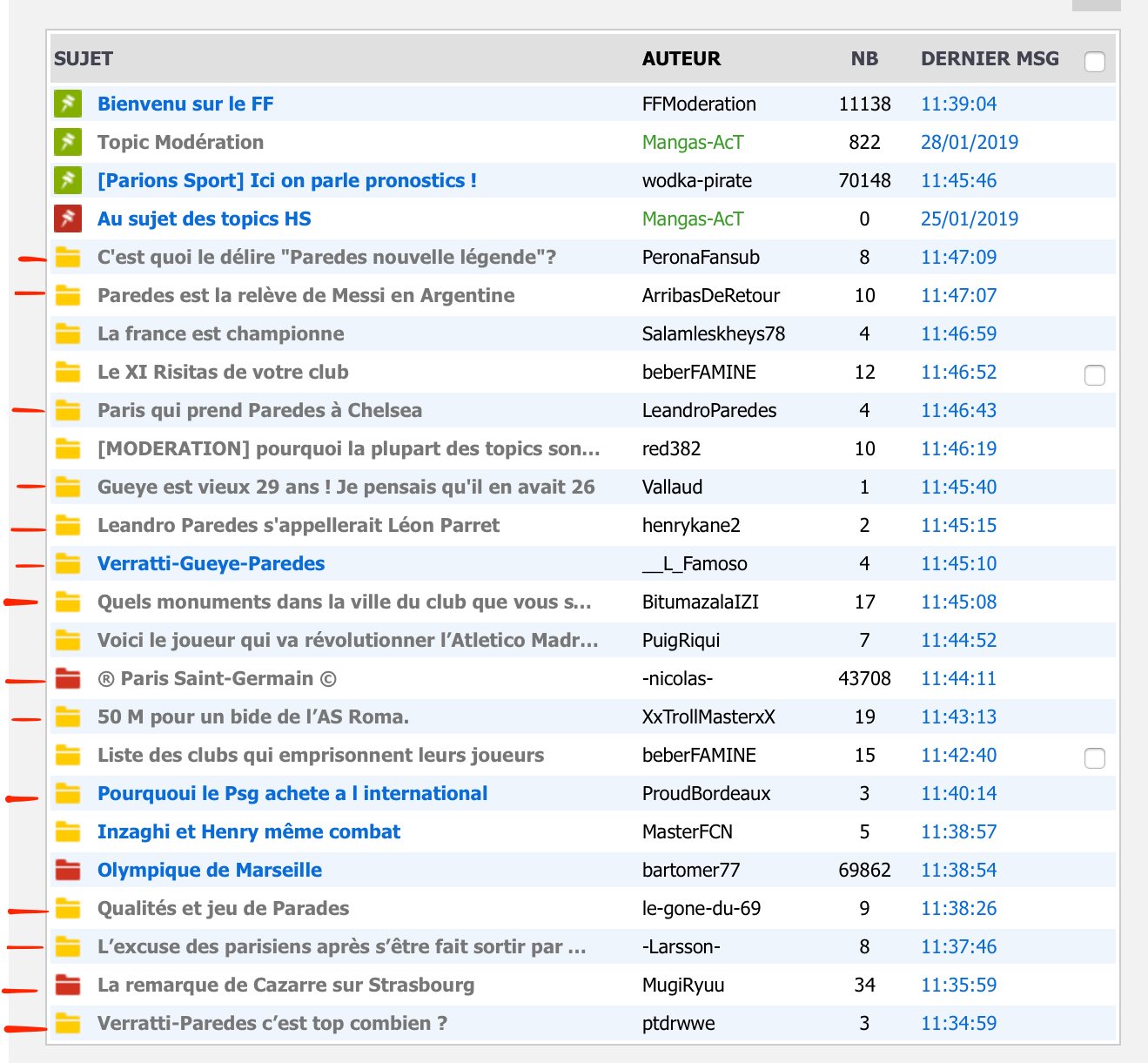The width and height of the screenshot is (1148, 1063).
Task: Click folder icon of 50 M pour un bide
Action: (68, 717)
